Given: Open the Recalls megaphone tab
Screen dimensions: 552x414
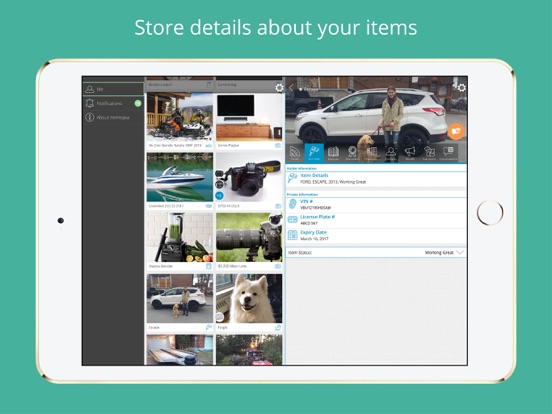Looking at the screenshot, I should (409, 153).
